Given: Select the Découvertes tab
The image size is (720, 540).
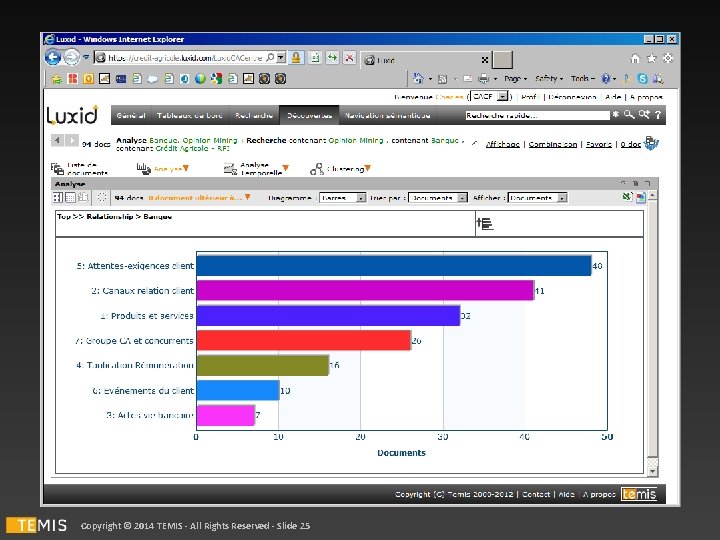Looking at the screenshot, I should (x=309, y=115).
